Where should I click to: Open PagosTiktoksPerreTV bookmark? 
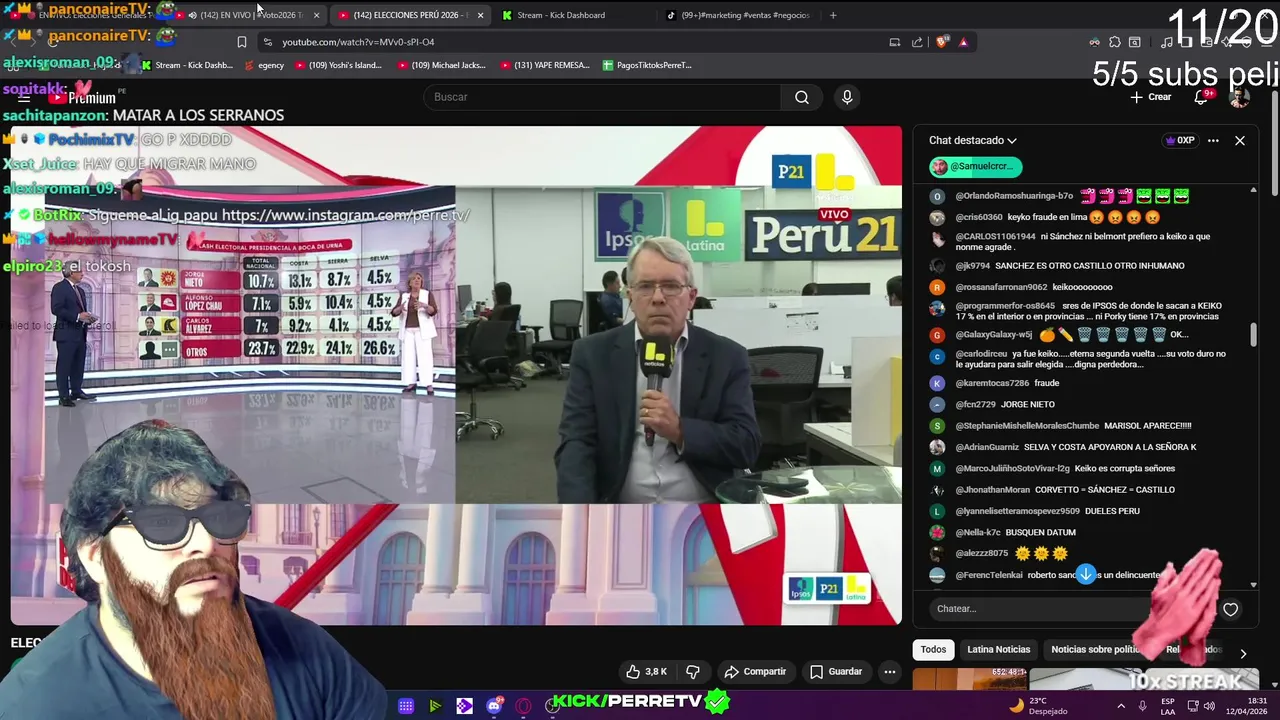coord(647,65)
